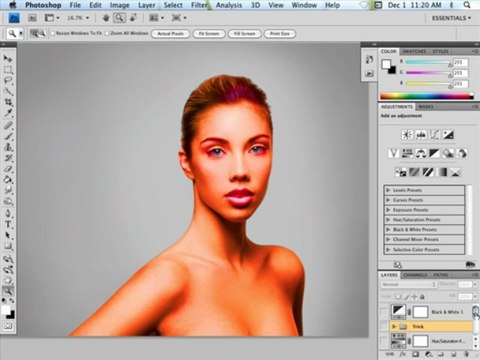480x360 pixels.
Task: Select the Rotate View tool in the application bar
Action: (x=133, y=18)
